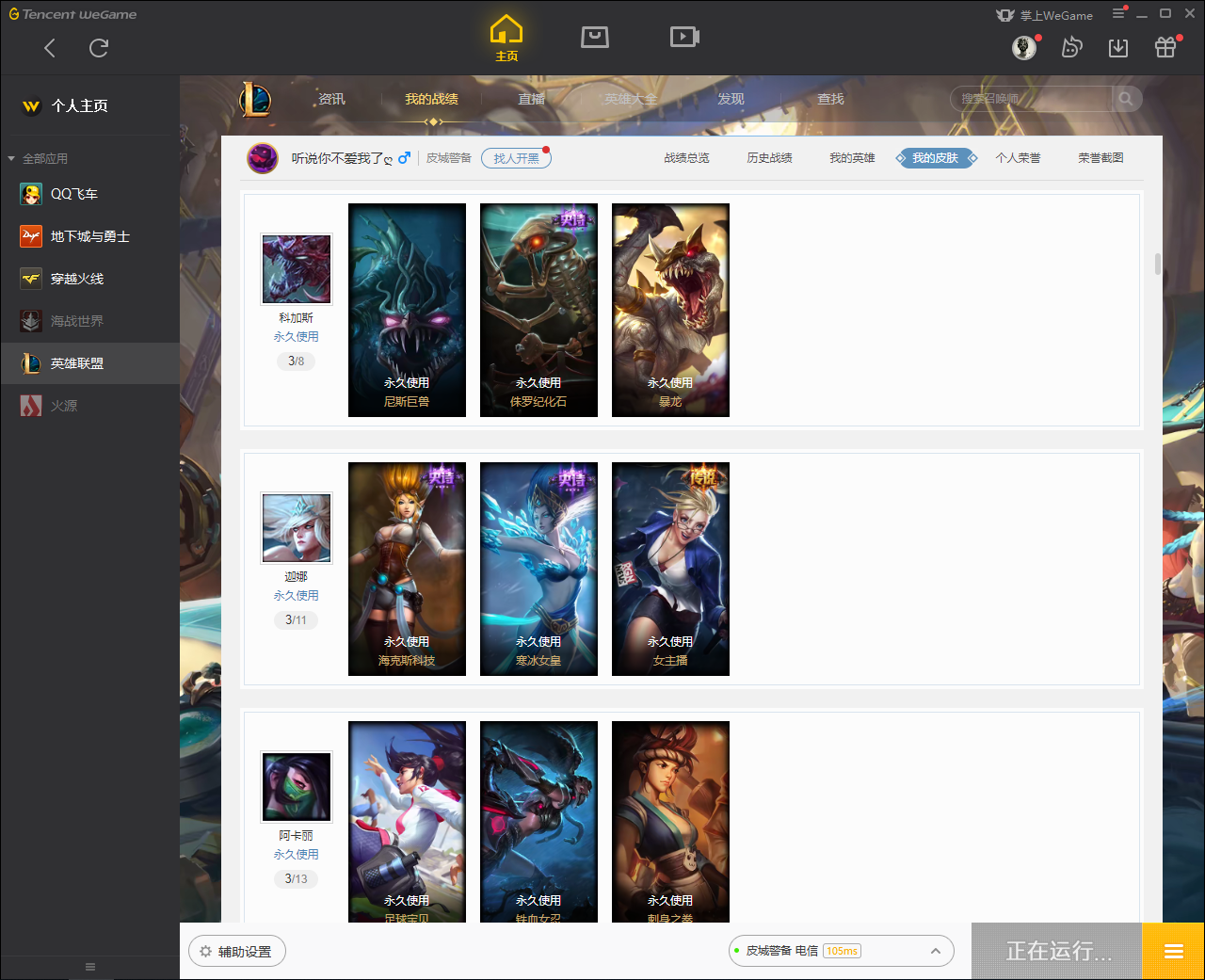The height and width of the screenshot is (980, 1205).
Task: Open the 直播 tab
Action: (x=531, y=99)
